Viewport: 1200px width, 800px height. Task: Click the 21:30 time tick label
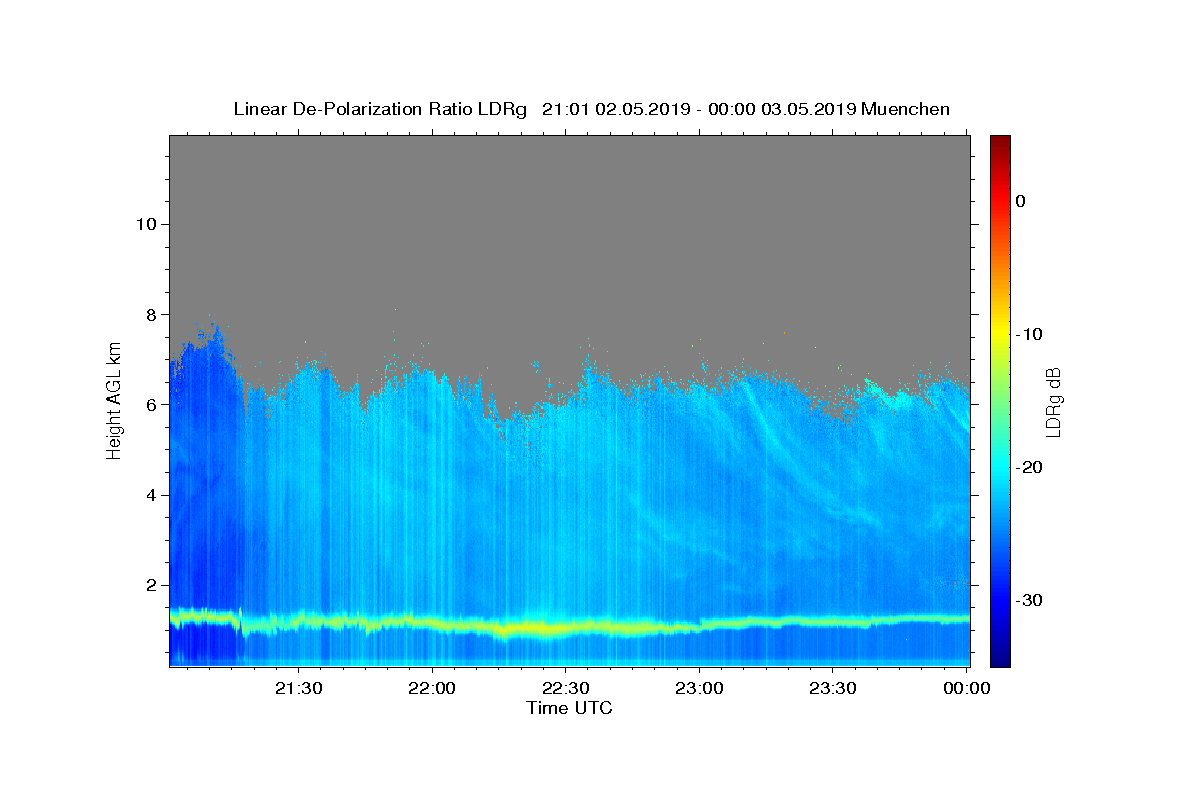pos(298,688)
